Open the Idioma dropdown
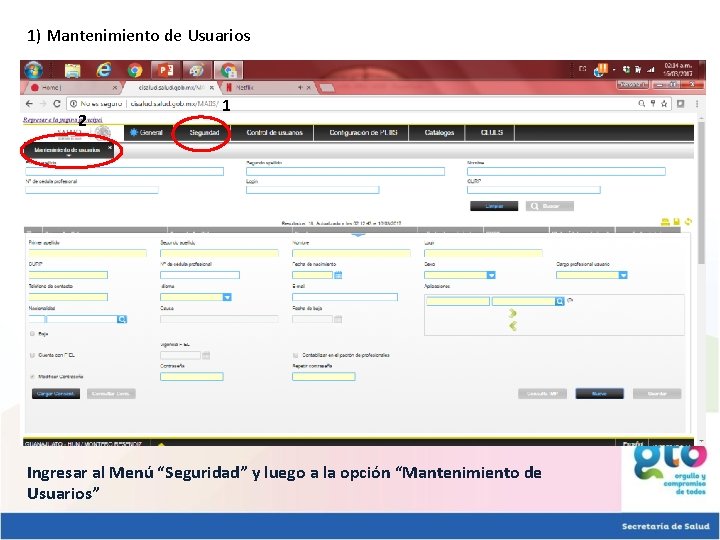The width and height of the screenshot is (720, 540). point(227,297)
